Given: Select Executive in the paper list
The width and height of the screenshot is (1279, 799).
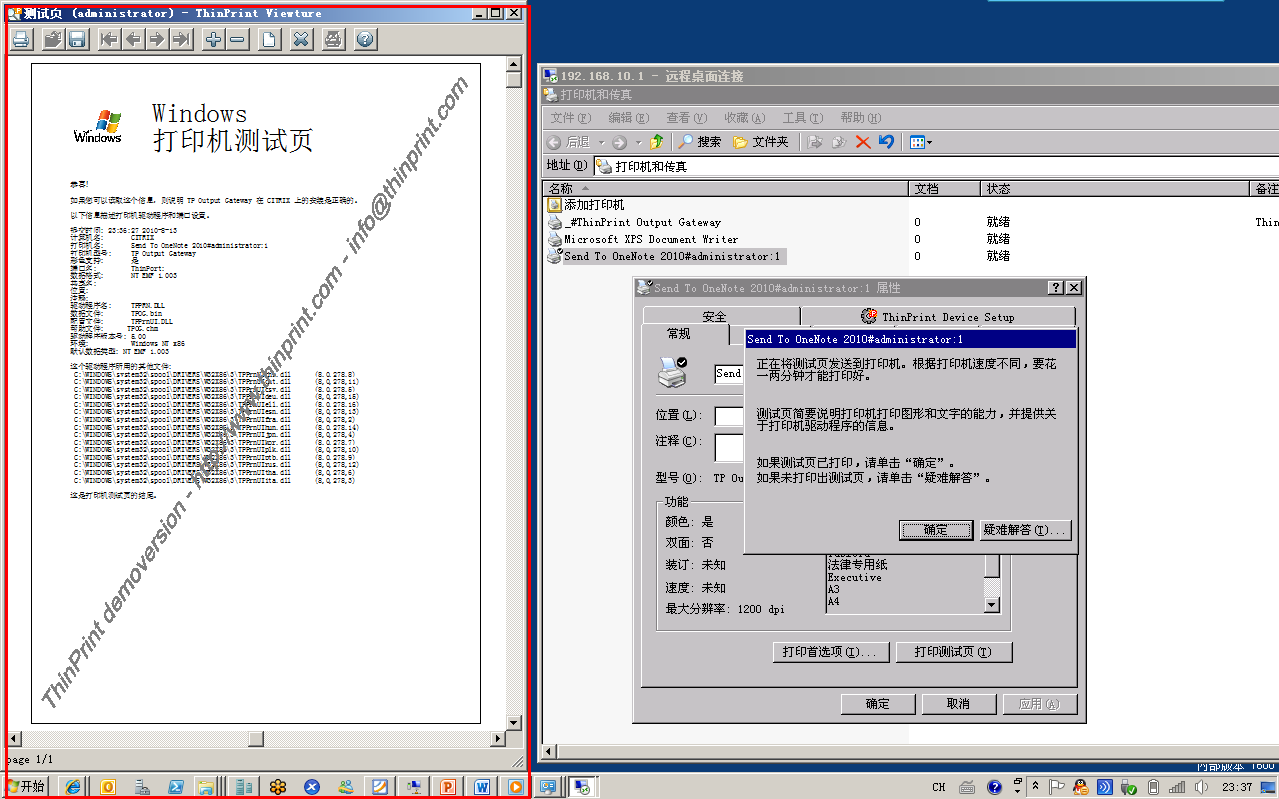Looking at the screenshot, I should (x=854, y=578).
